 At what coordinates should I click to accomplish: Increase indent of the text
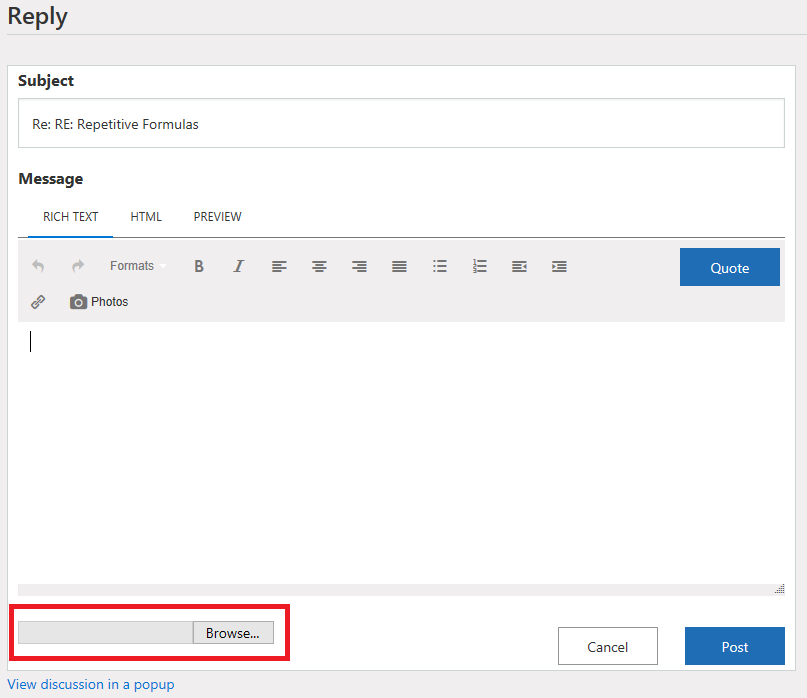559,266
